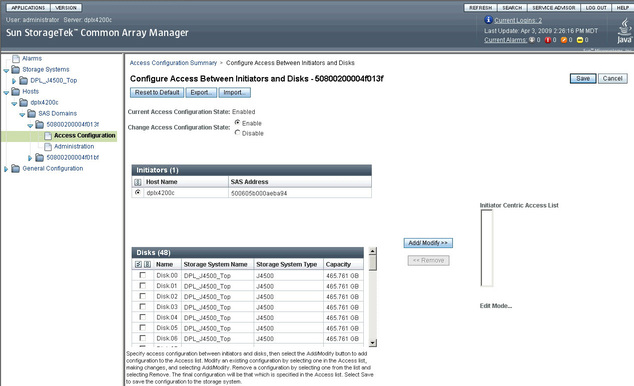This screenshot has width=634, height=386.
Task: Check the Disk:03 checkbox
Action: (143, 307)
